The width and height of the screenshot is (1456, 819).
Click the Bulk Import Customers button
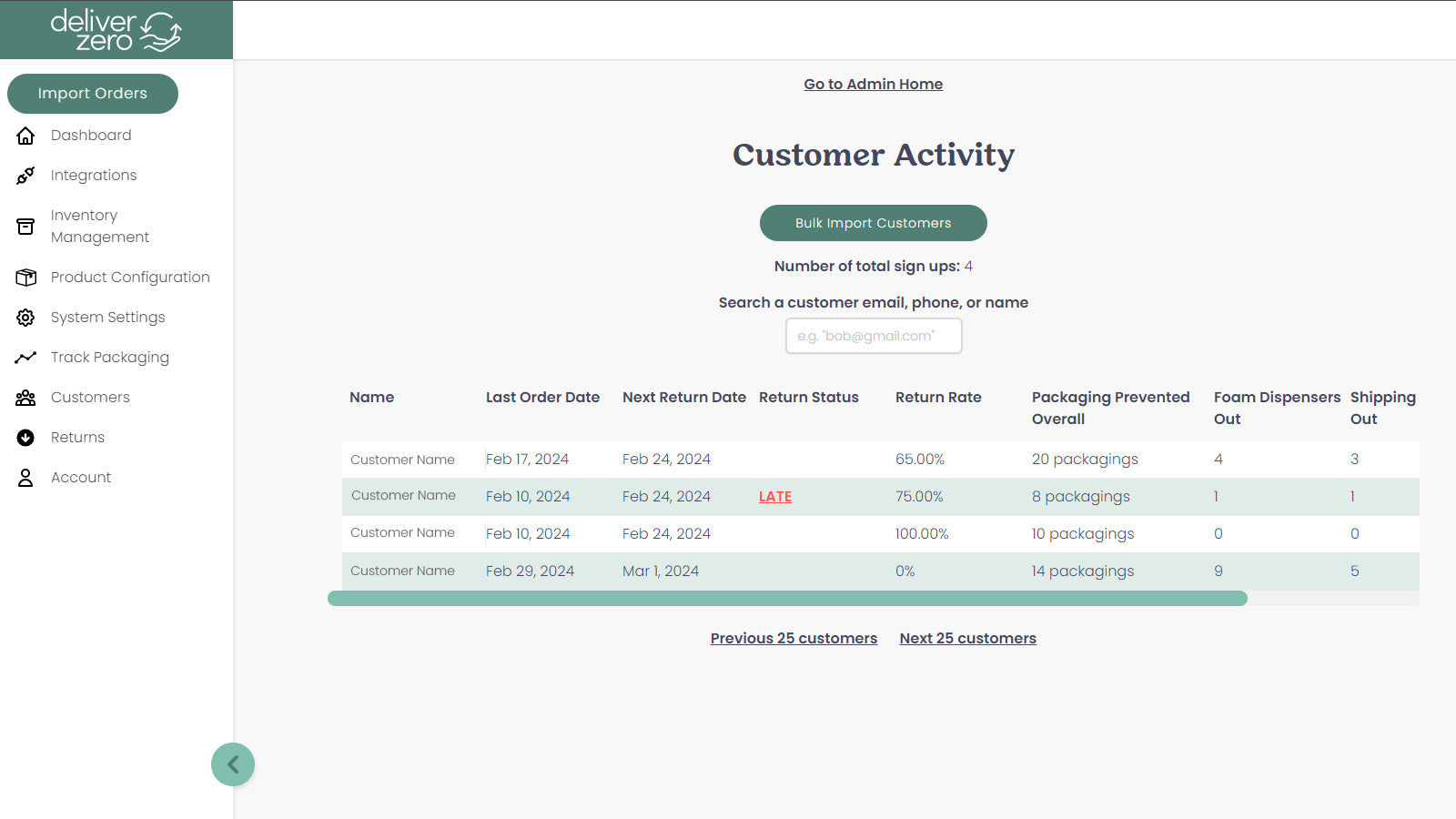pyautogui.click(x=873, y=223)
